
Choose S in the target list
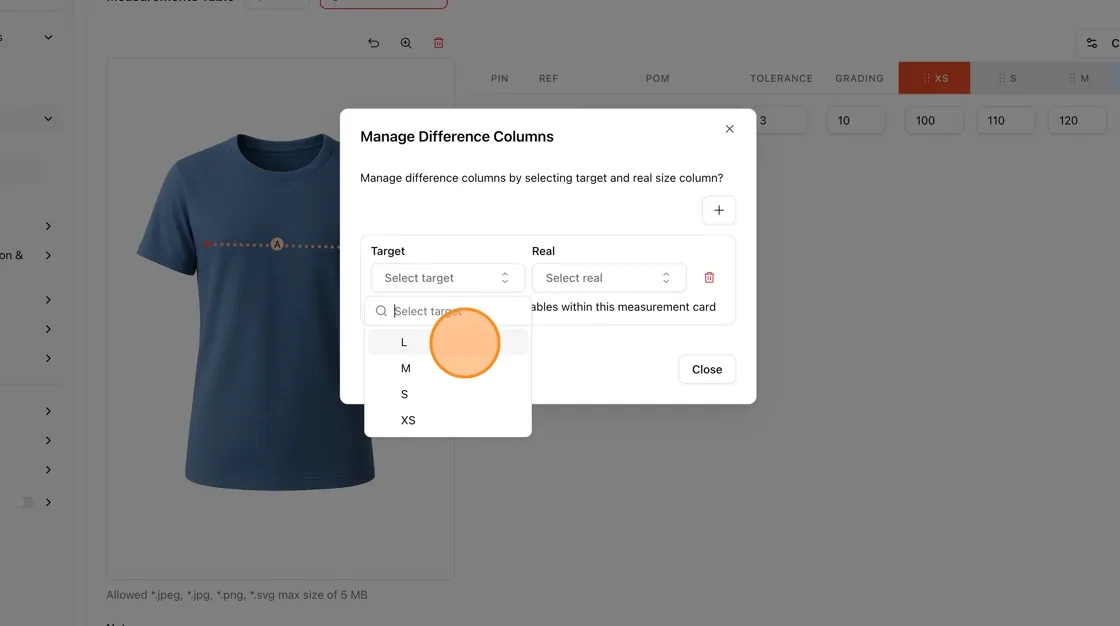coord(447,394)
